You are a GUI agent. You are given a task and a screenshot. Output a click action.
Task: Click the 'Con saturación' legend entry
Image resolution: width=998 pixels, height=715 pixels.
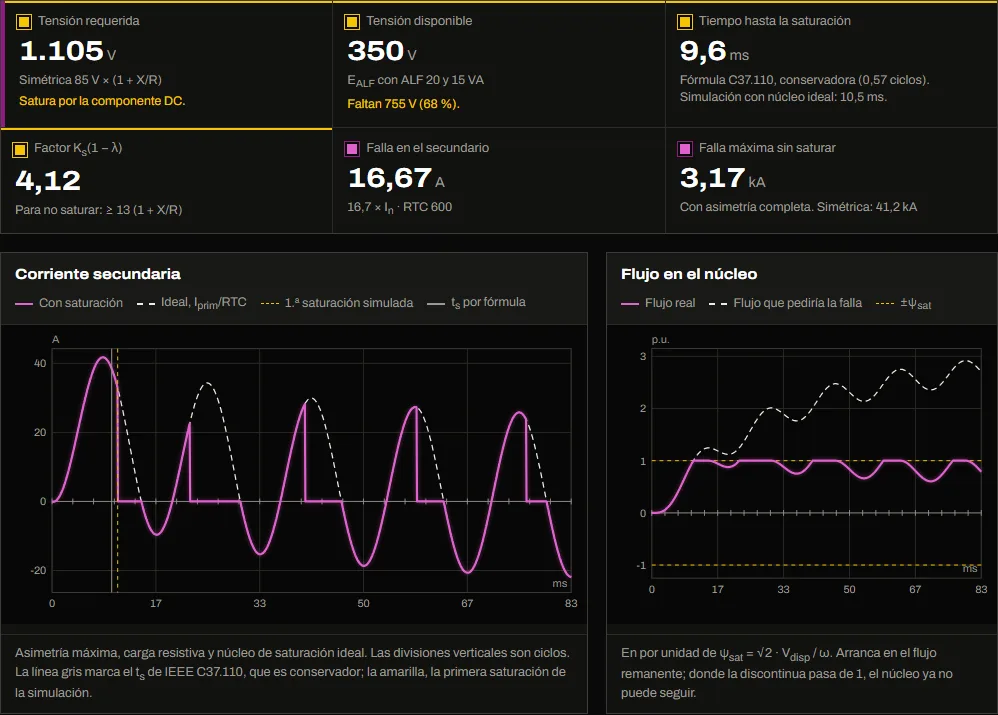pyautogui.click(x=69, y=303)
